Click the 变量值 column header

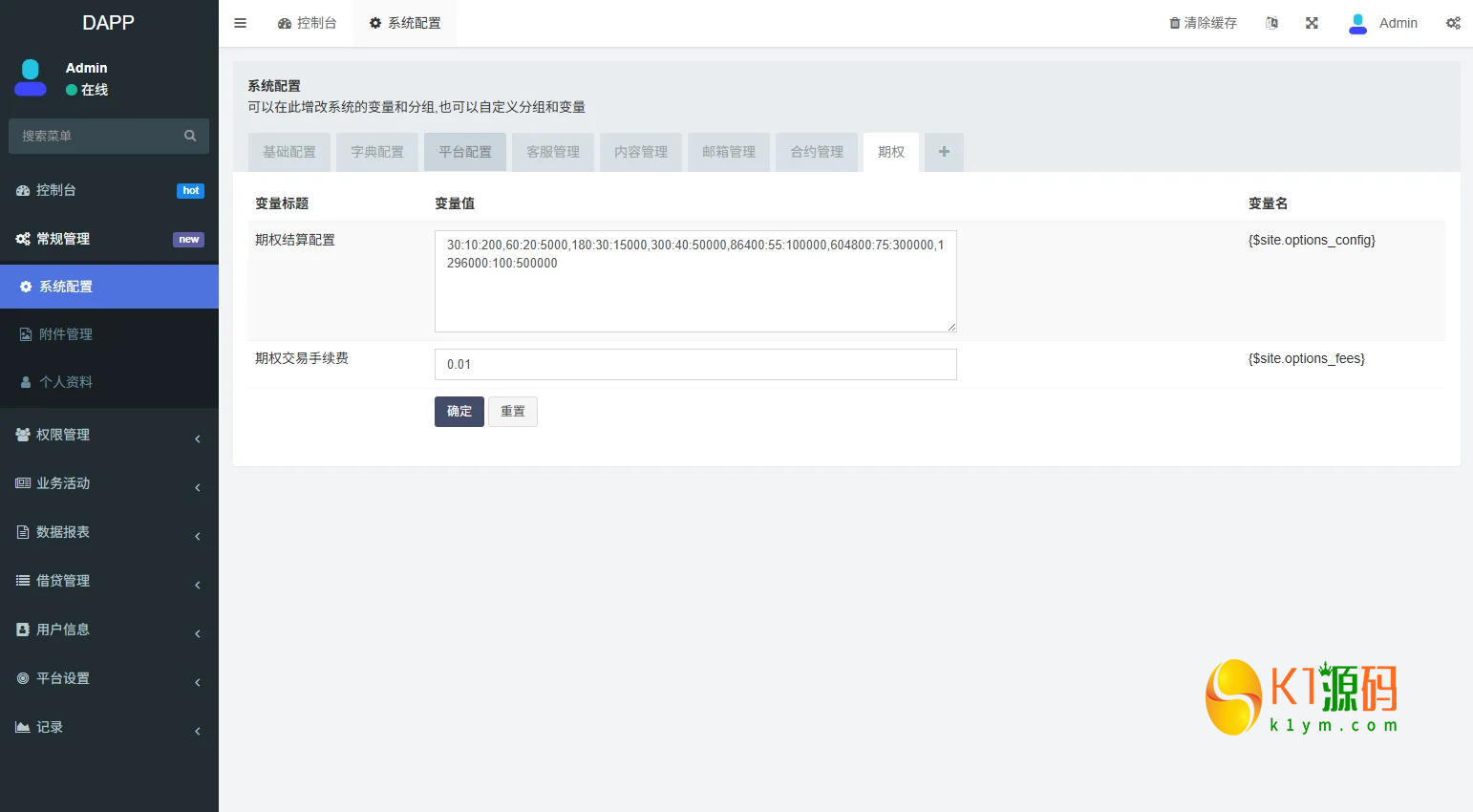455,203
